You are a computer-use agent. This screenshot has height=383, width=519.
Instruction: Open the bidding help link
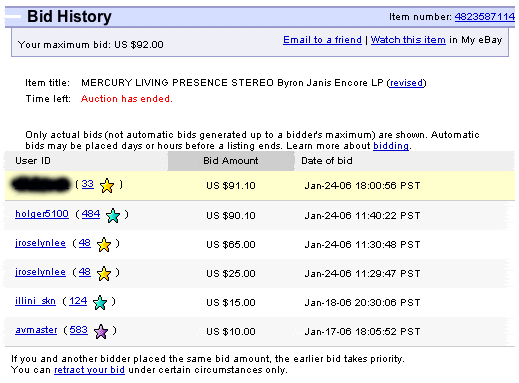391,146
